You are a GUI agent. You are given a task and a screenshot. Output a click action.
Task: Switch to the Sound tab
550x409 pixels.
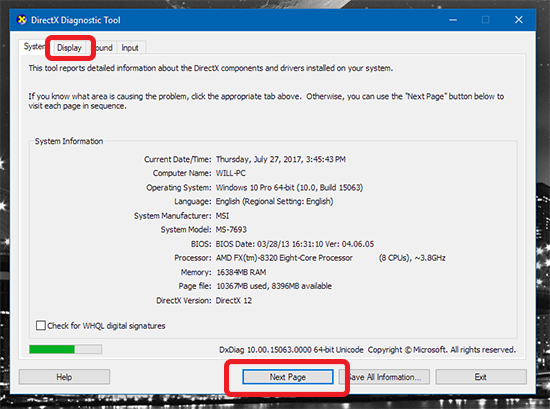click(104, 48)
